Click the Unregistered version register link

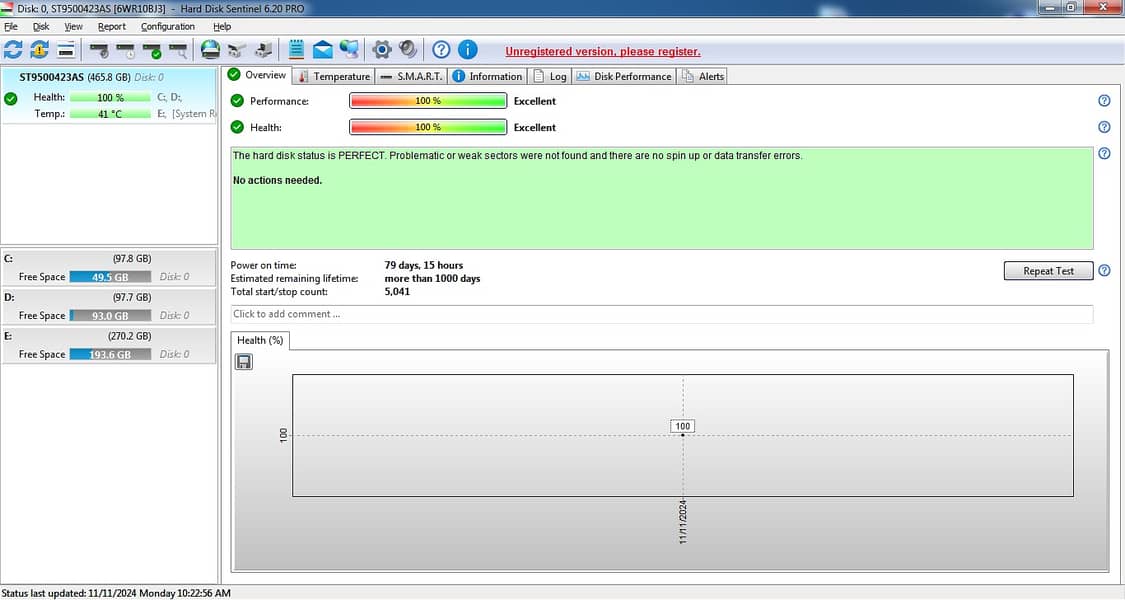coord(602,51)
